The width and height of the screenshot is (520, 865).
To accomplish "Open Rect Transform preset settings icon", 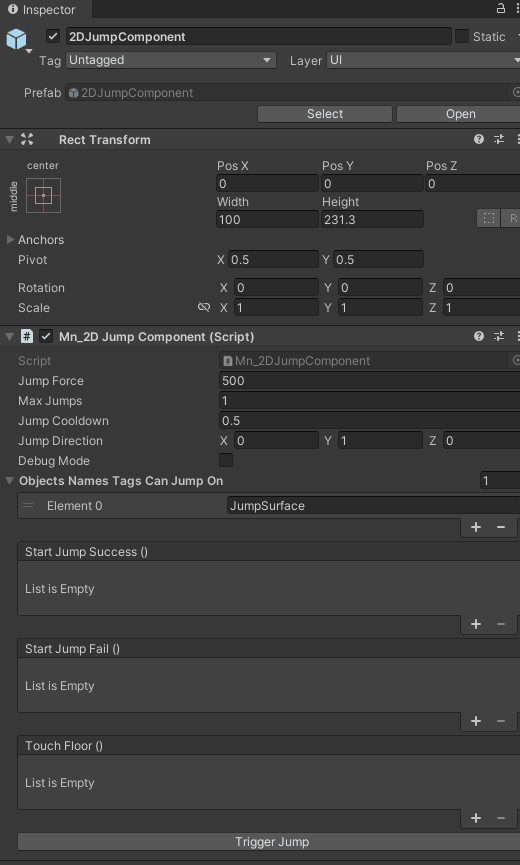I will (x=499, y=140).
